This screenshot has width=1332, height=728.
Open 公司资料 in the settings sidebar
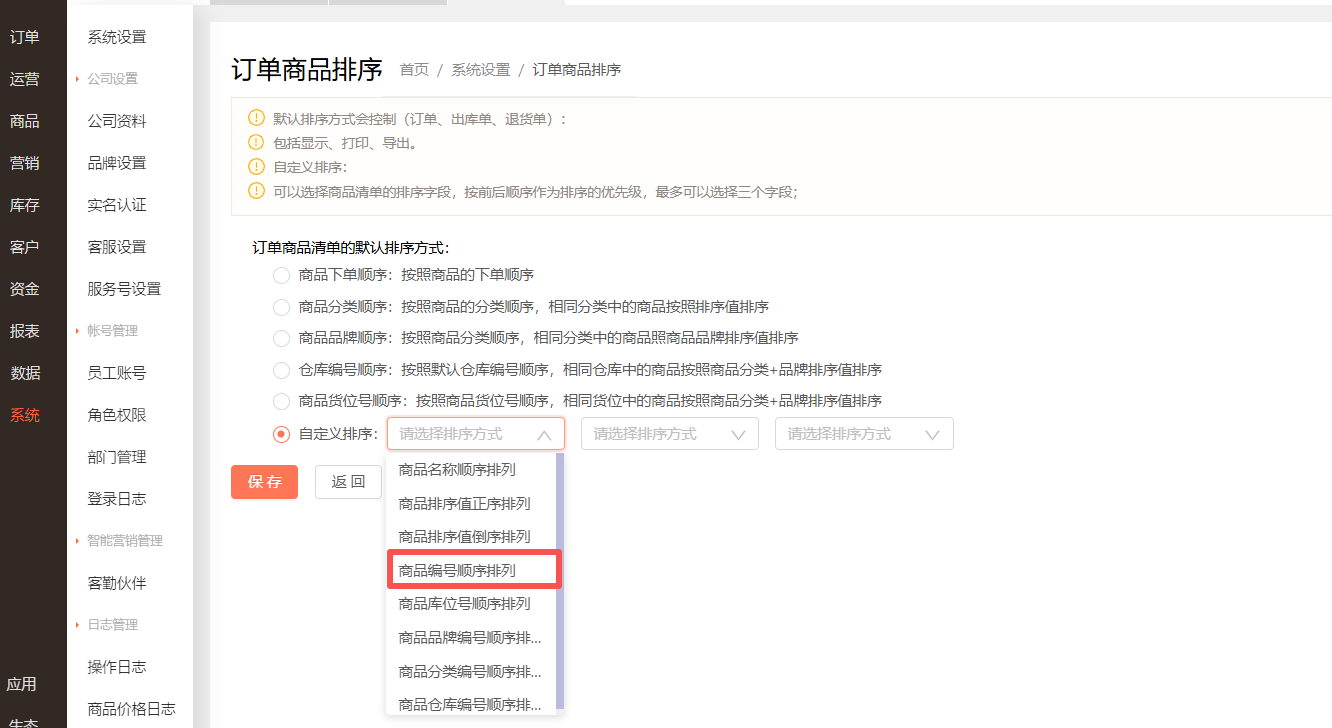click(117, 121)
